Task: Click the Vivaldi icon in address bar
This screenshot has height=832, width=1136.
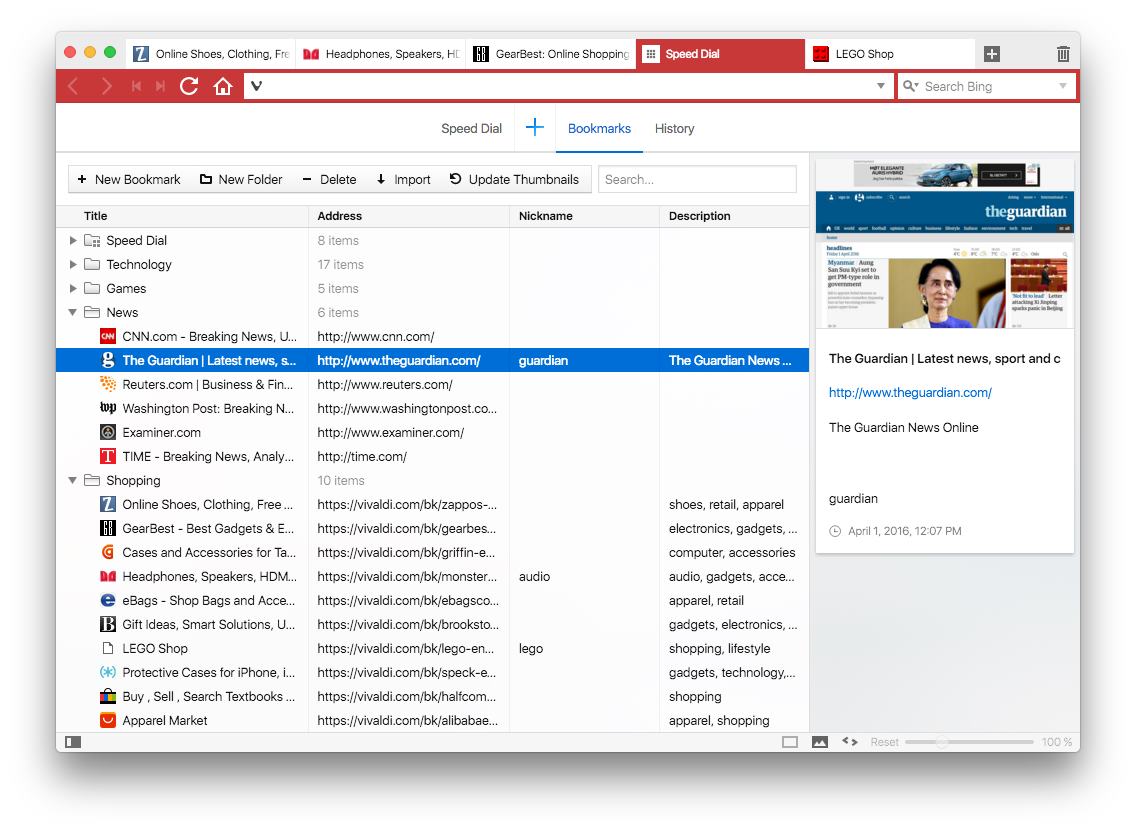Action: pyautogui.click(x=256, y=86)
